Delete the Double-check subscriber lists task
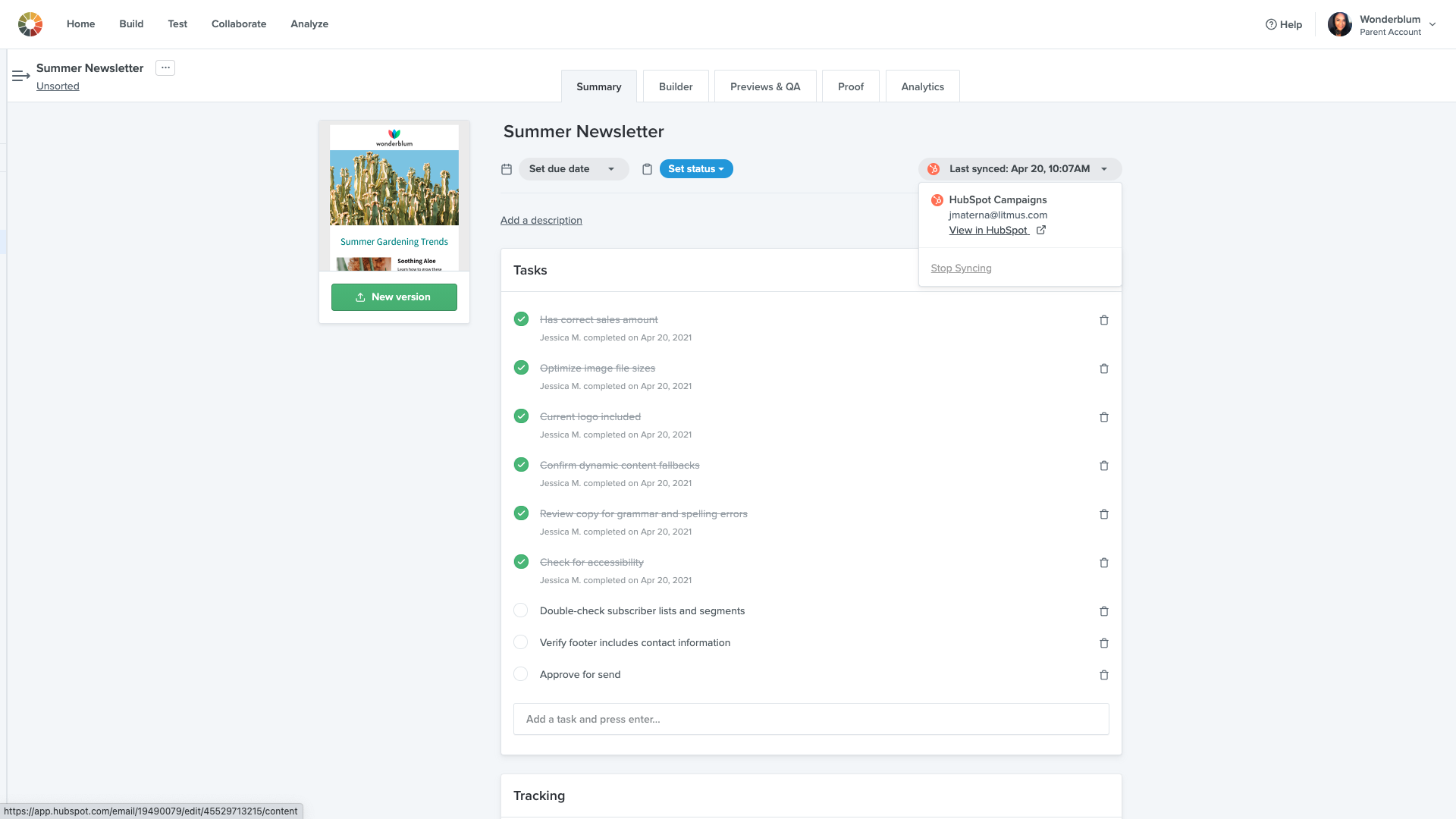Screen dimensions: 1456x819 [1104, 611]
